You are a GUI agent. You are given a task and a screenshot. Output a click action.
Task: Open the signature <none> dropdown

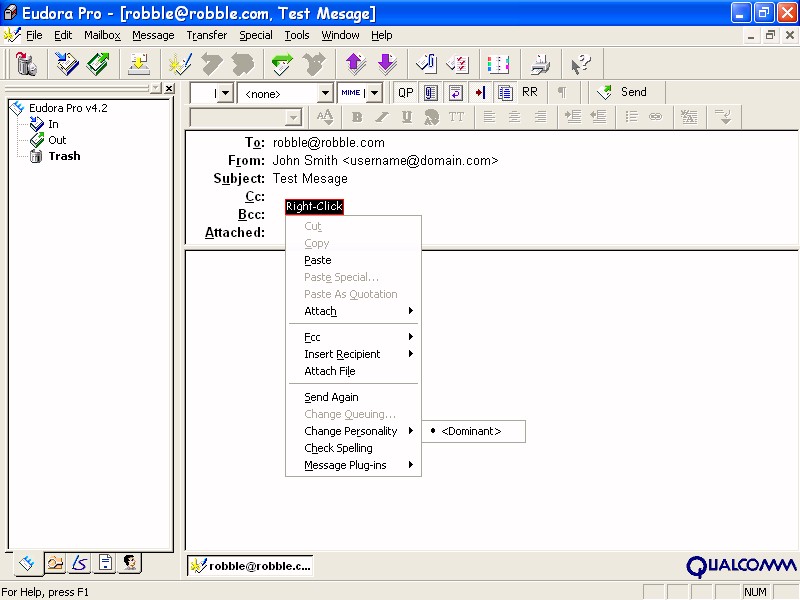tap(325, 93)
